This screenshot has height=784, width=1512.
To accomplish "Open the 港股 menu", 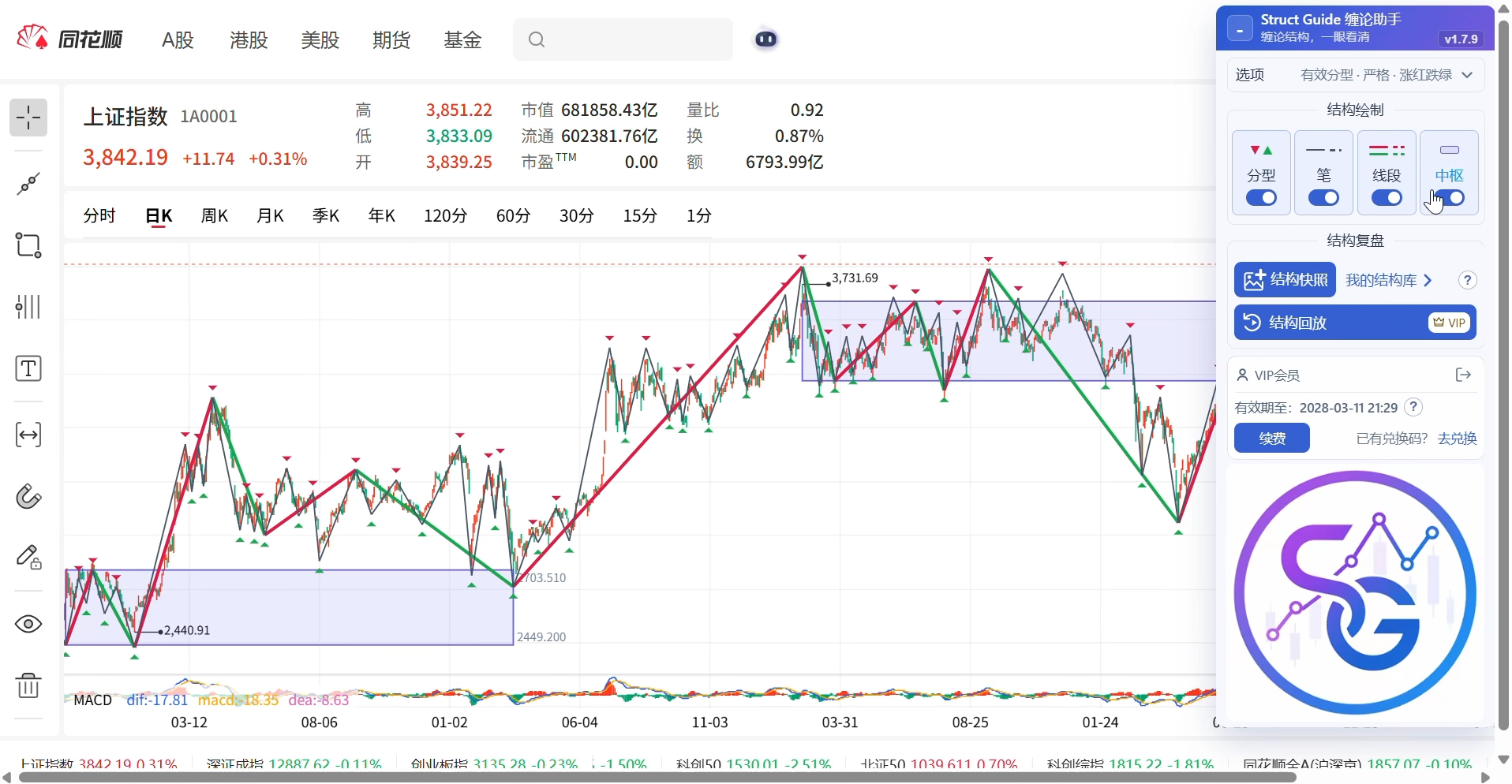I will point(249,39).
